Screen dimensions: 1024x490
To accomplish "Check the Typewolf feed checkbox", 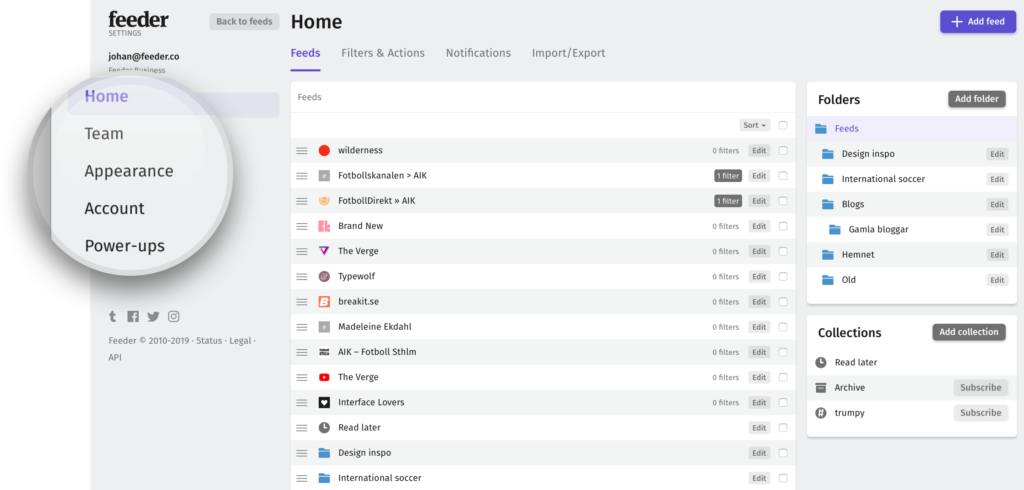I will [783, 276].
